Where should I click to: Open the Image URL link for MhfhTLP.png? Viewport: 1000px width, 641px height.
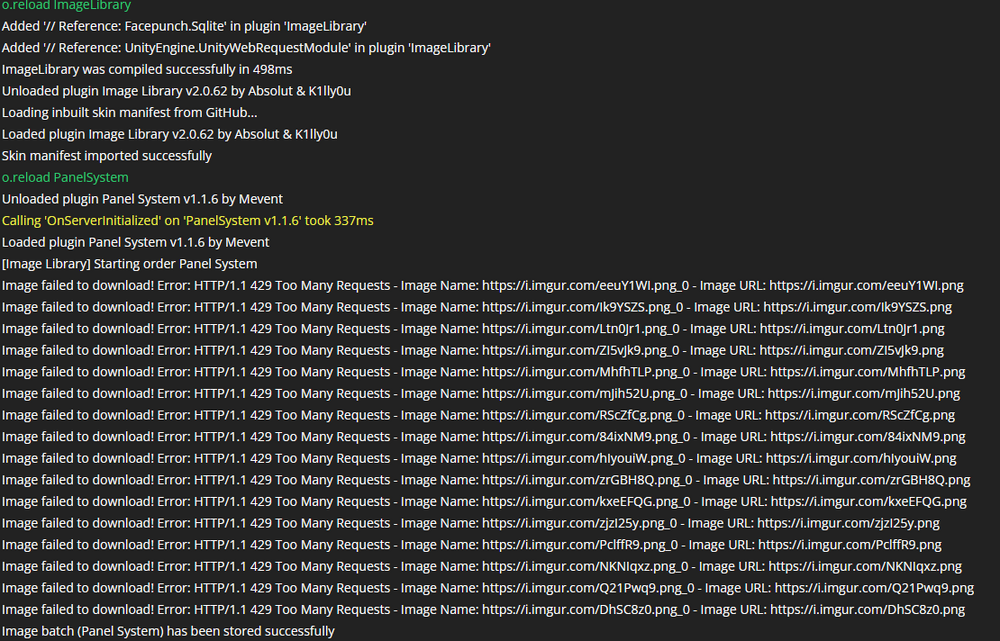coord(867,372)
